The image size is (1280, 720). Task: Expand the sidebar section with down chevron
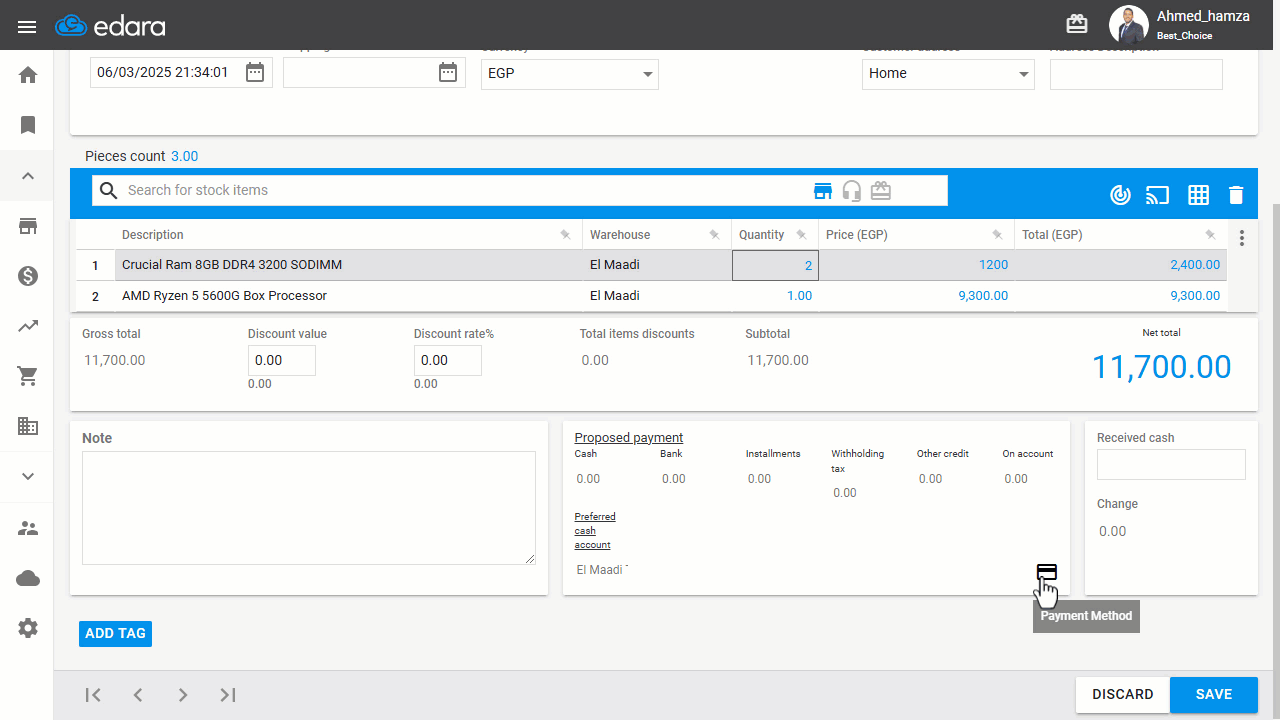tap(28, 477)
